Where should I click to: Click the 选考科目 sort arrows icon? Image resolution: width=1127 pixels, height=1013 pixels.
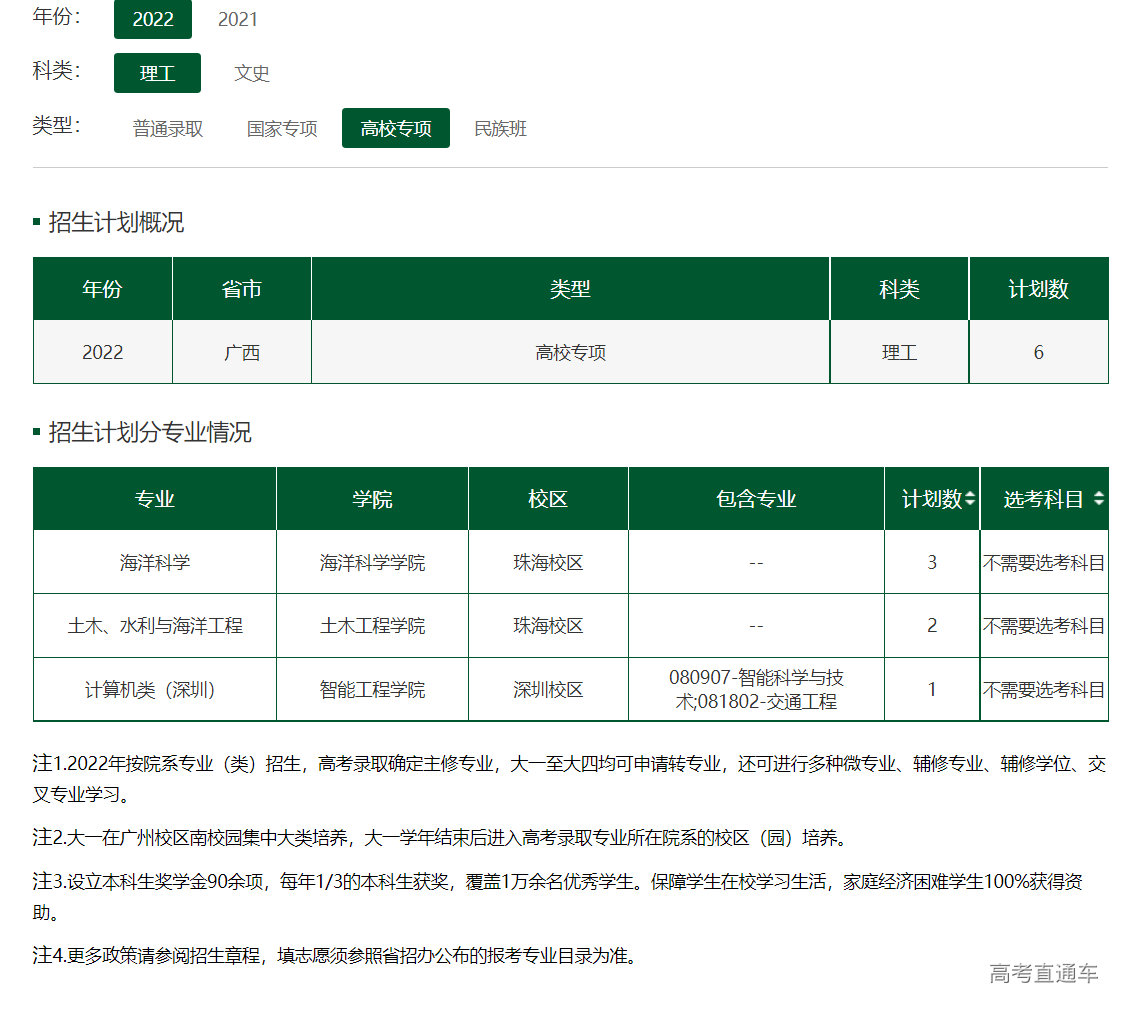point(1099,499)
